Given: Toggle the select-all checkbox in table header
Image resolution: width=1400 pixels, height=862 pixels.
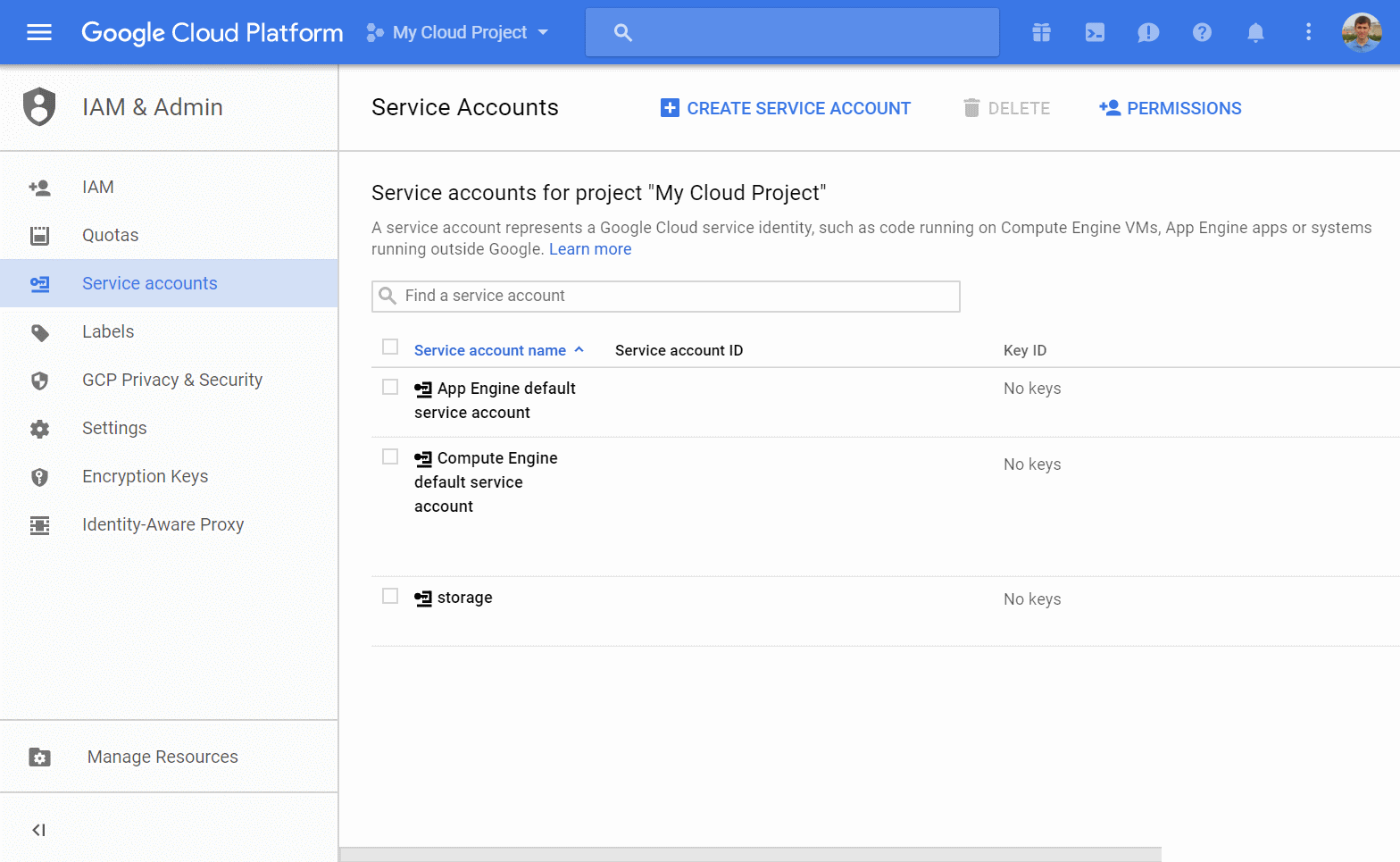Looking at the screenshot, I should (x=390, y=347).
